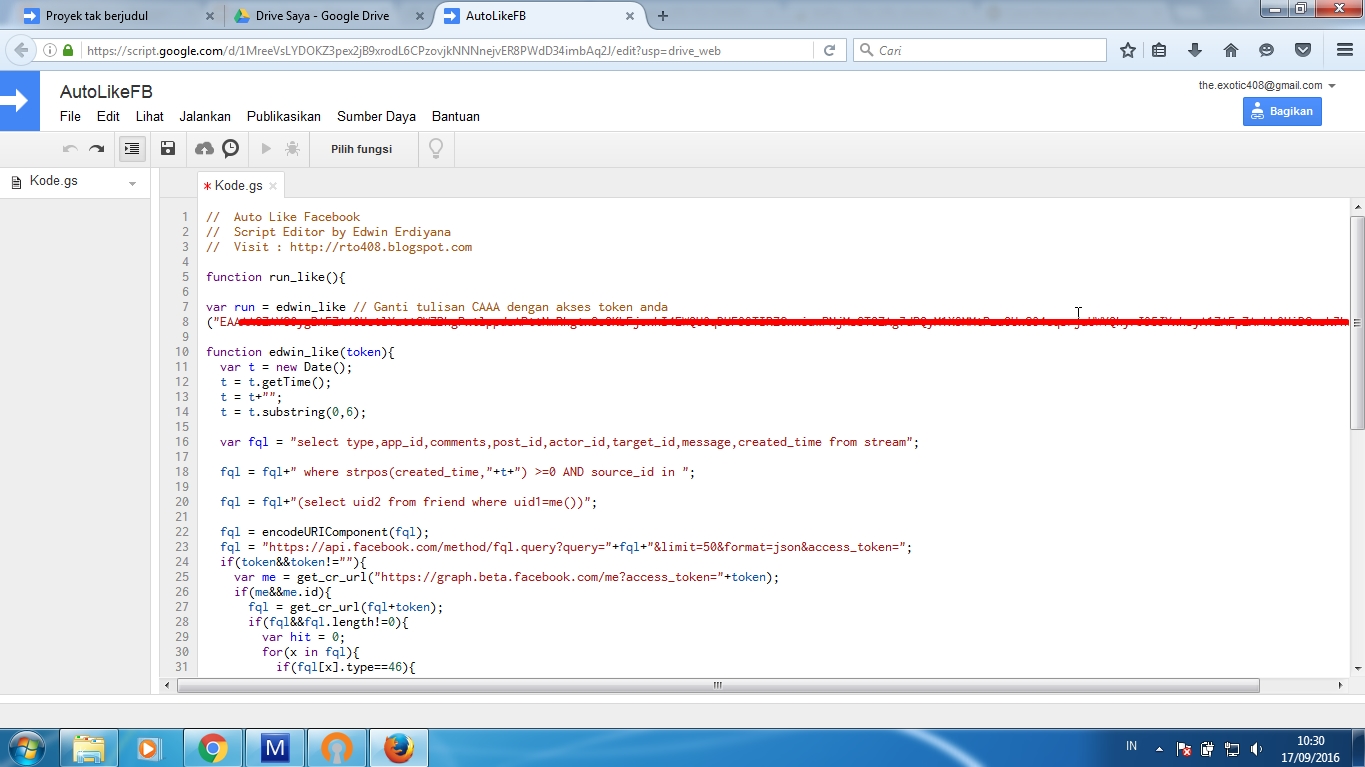This screenshot has width=1365, height=767.
Task: Click the Pocket icon in Firefox toolbar
Action: pyautogui.click(x=1303, y=50)
